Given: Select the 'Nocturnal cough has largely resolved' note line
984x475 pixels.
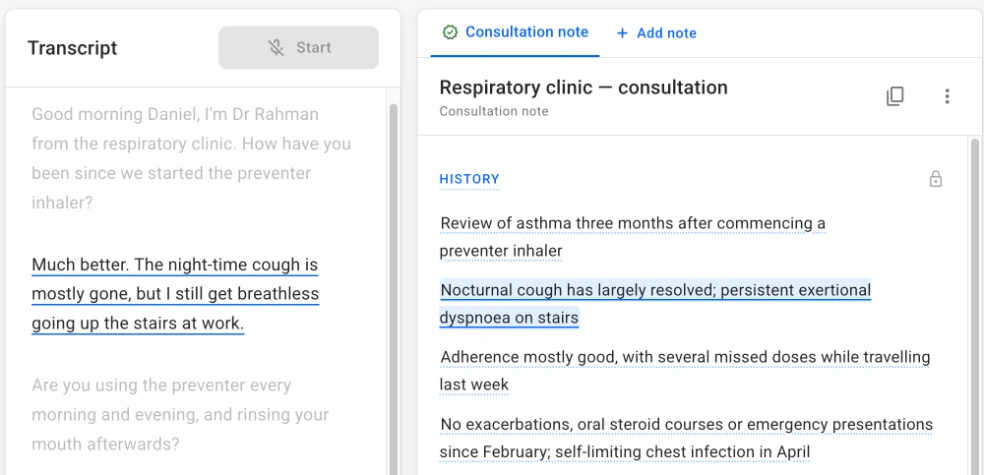Looking at the screenshot, I should pyautogui.click(x=655, y=304).
